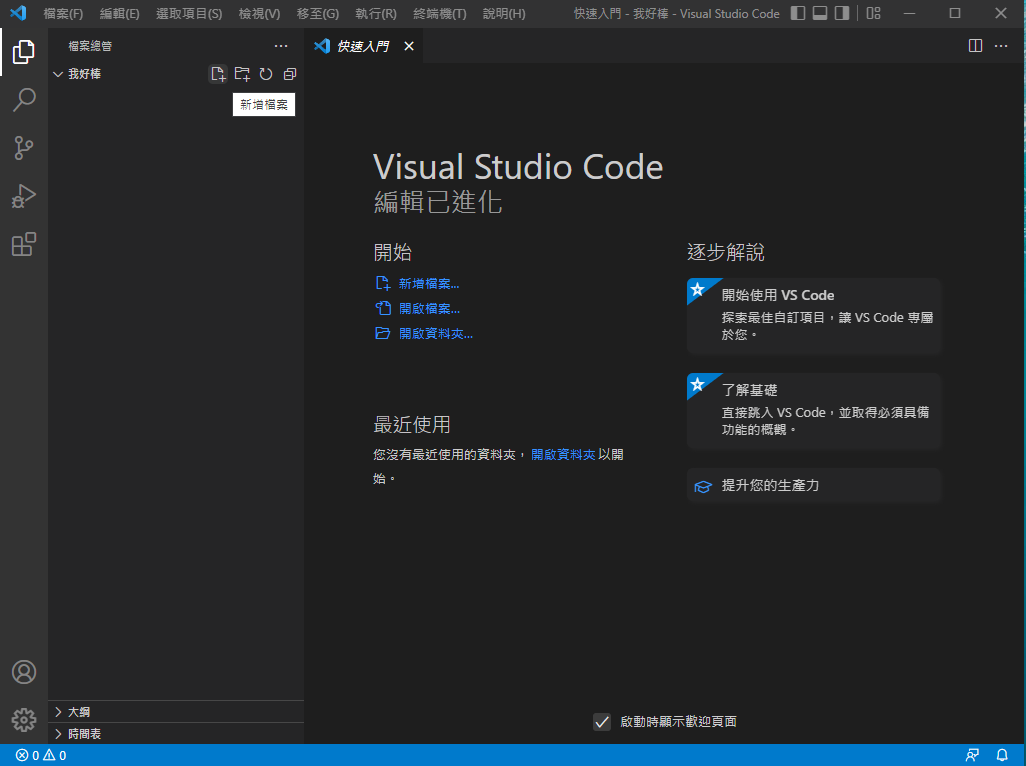Open the 選取項目(S) menu

[x=189, y=13]
